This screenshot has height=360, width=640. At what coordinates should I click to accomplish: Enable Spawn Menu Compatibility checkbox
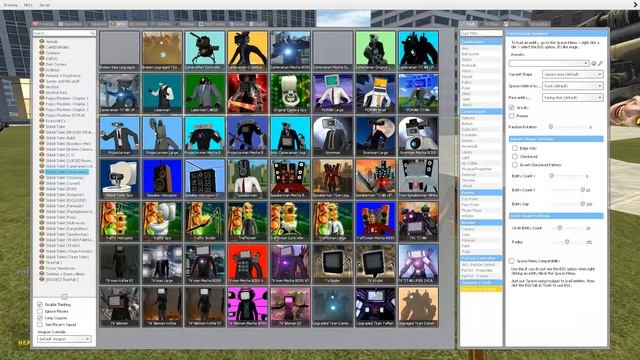(x=511, y=260)
